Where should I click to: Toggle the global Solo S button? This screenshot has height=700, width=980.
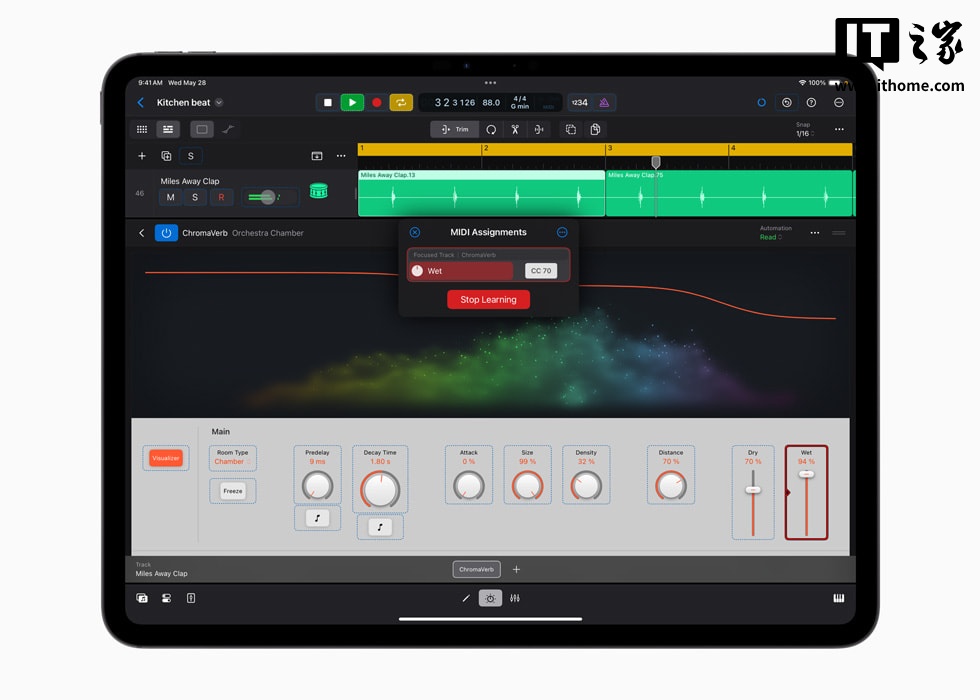coord(191,156)
